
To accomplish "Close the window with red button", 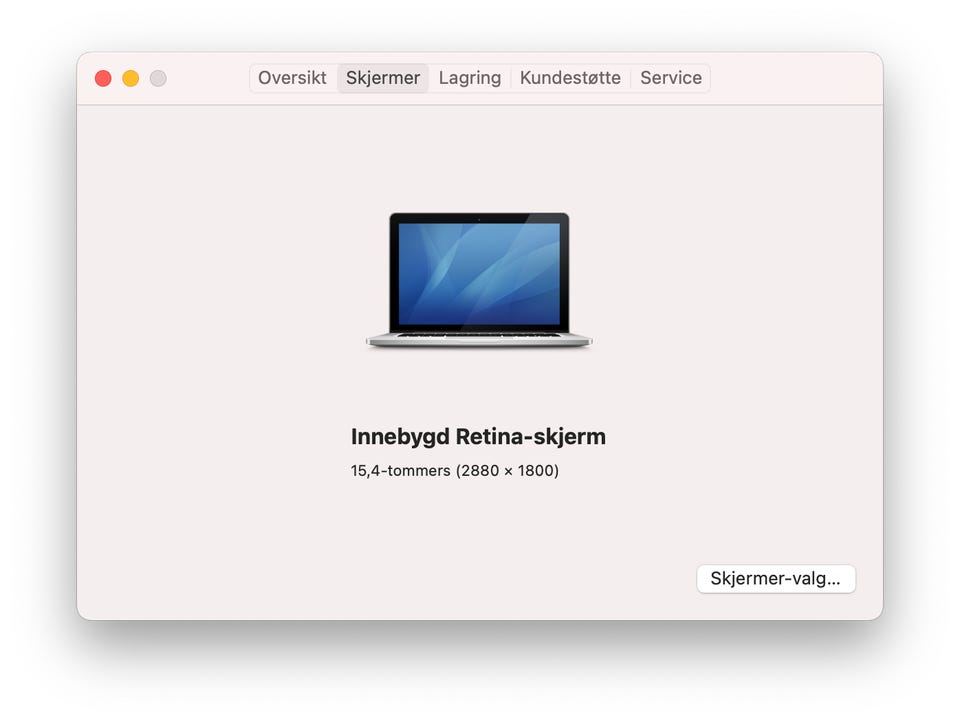I will [x=103, y=78].
